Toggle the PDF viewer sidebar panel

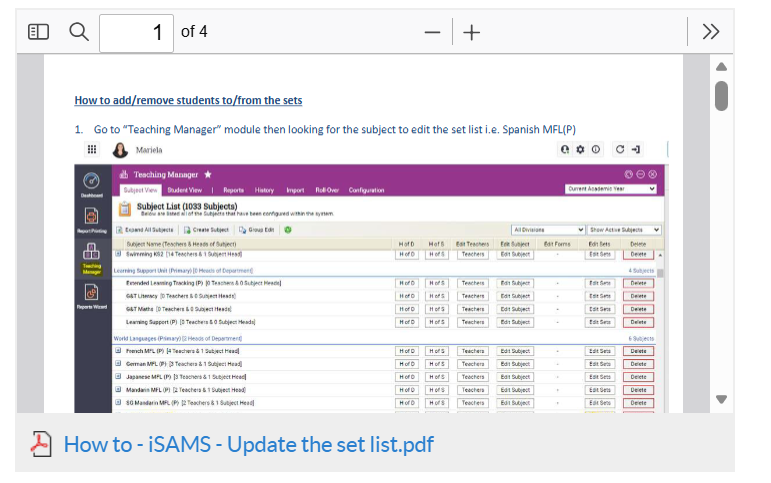pyautogui.click(x=38, y=32)
